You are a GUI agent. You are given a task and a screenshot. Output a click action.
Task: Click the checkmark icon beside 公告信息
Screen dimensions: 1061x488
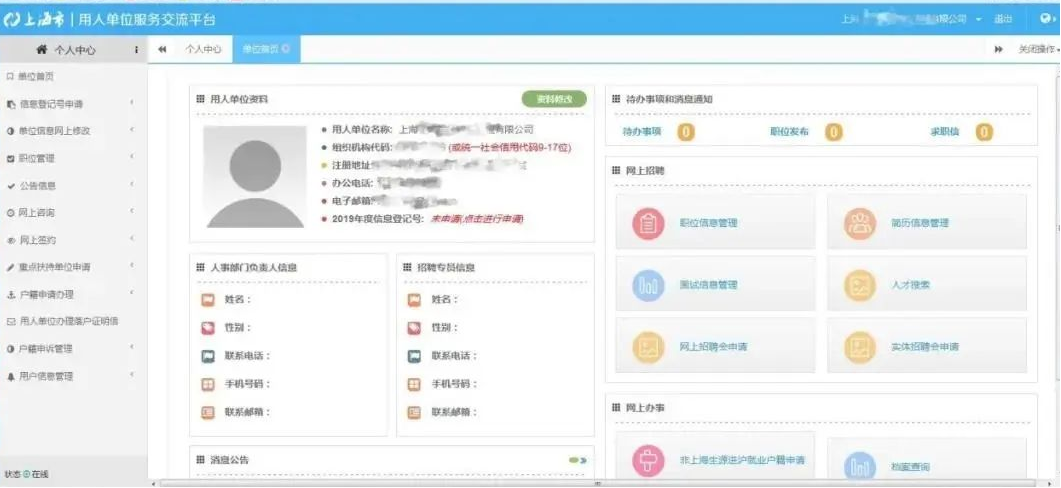point(10,186)
